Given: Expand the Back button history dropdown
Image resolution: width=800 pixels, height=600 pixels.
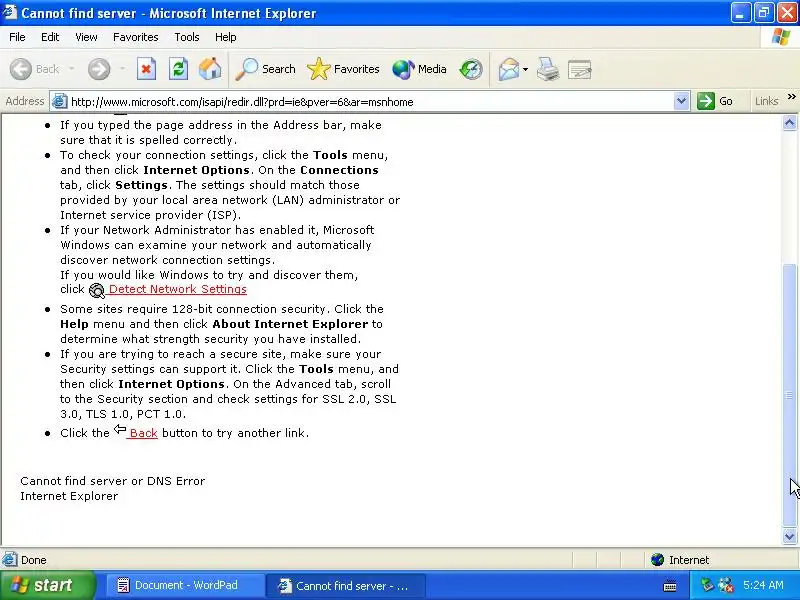Looking at the screenshot, I should (x=71, y=69).
